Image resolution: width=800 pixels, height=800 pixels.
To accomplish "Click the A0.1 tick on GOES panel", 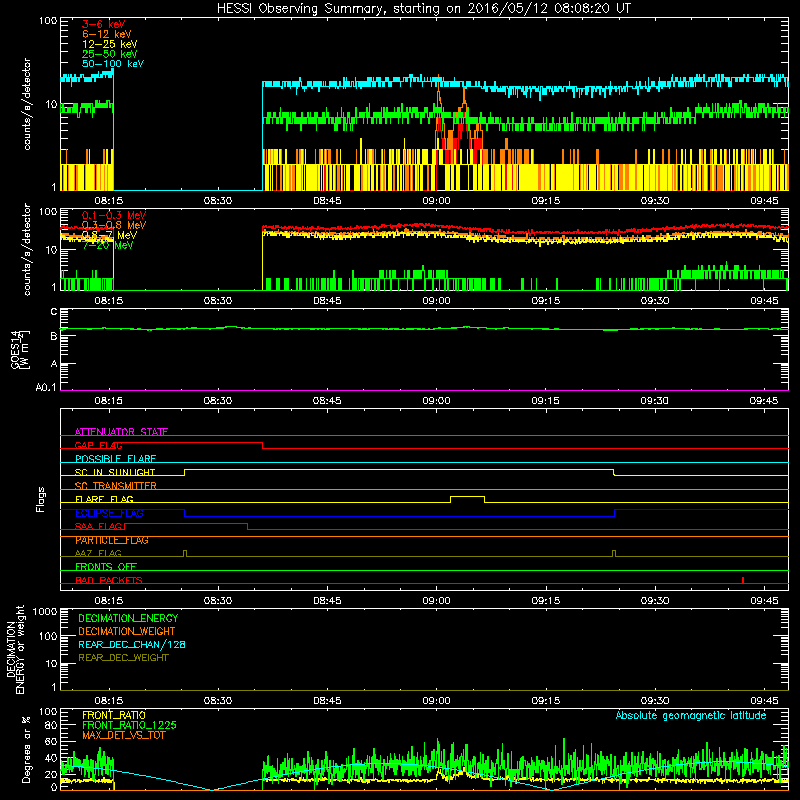I will click(x=46, y=388).
